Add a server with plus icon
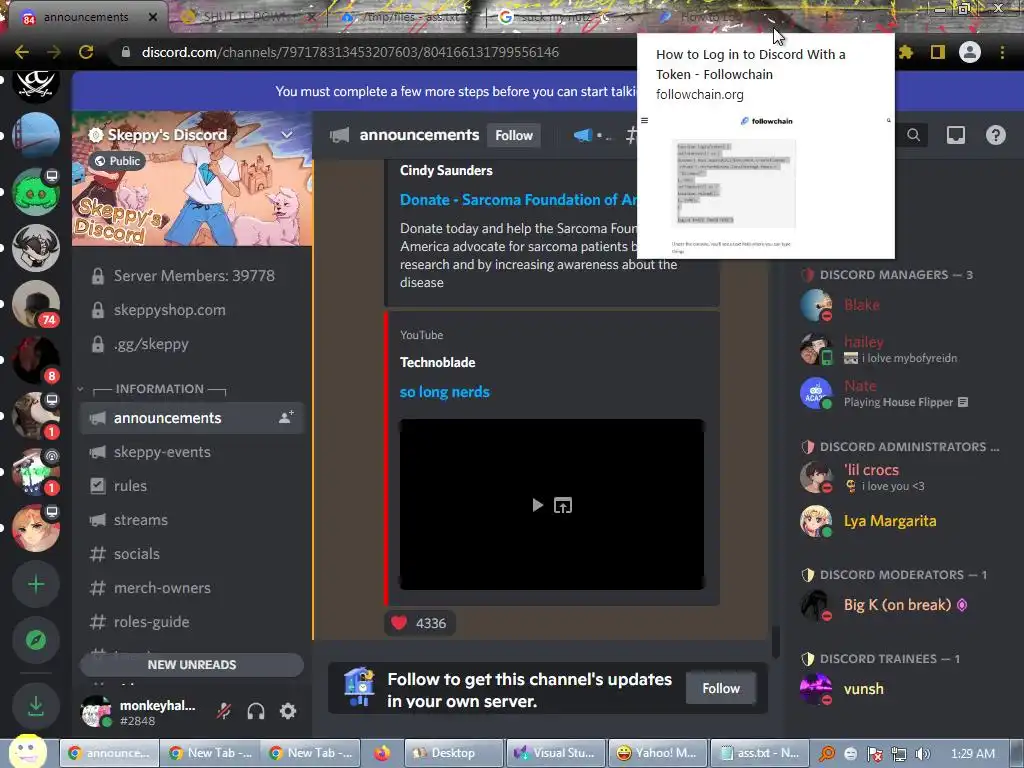This screenshot has width=1024, height=768. [x=36, y=584]
